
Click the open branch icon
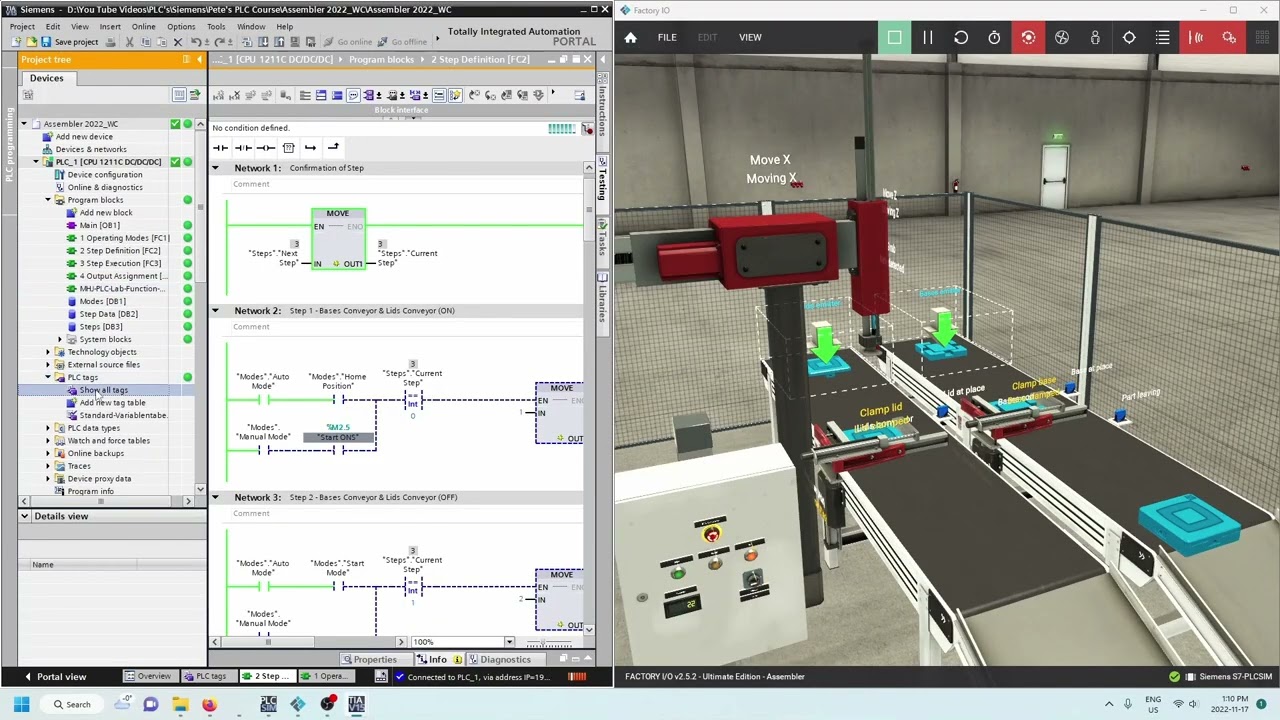tap(310, 147)
